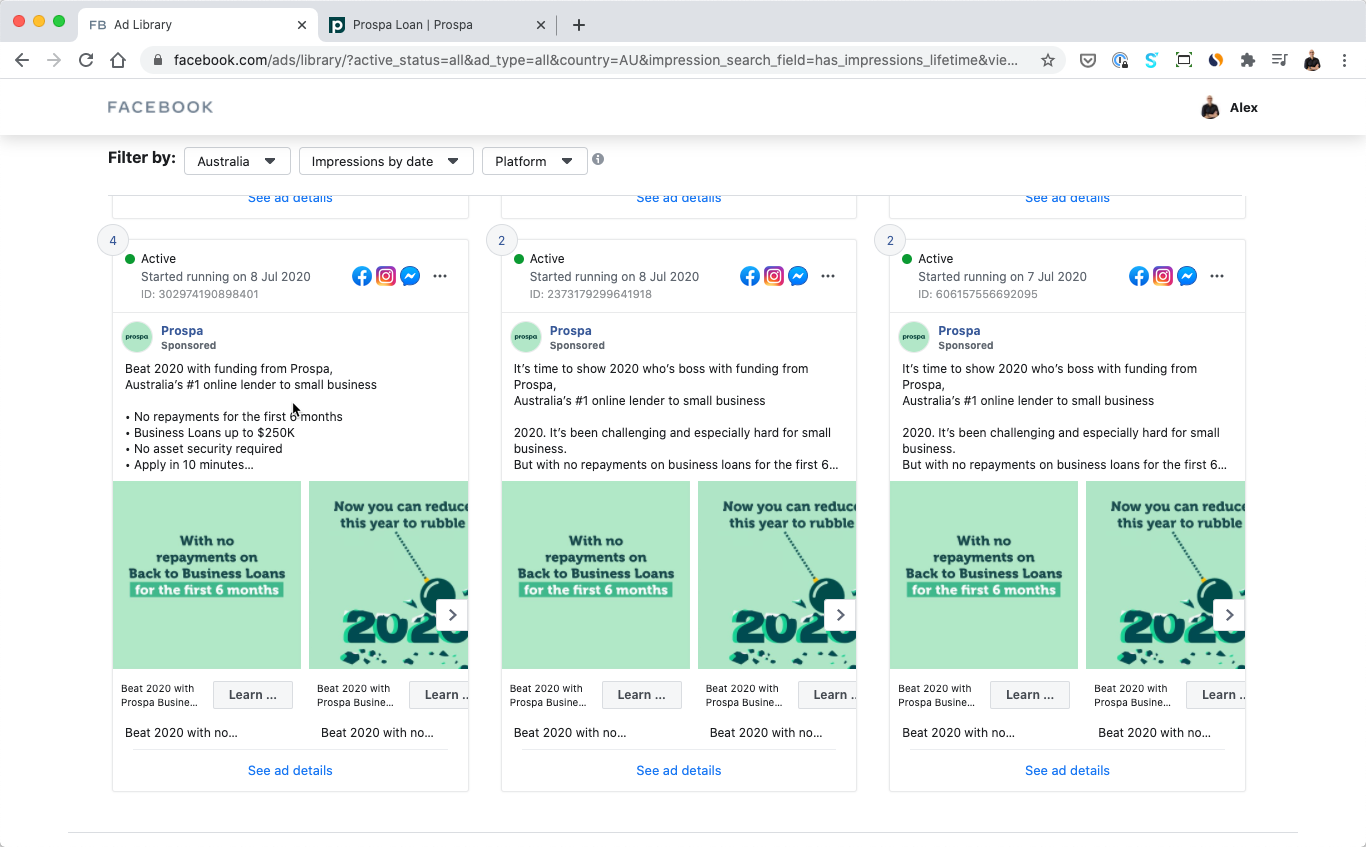The width and height of the screenshot is (1366, 847).
Task: Expand the Impressions by date dropdown
Action: tap(386, 161)
